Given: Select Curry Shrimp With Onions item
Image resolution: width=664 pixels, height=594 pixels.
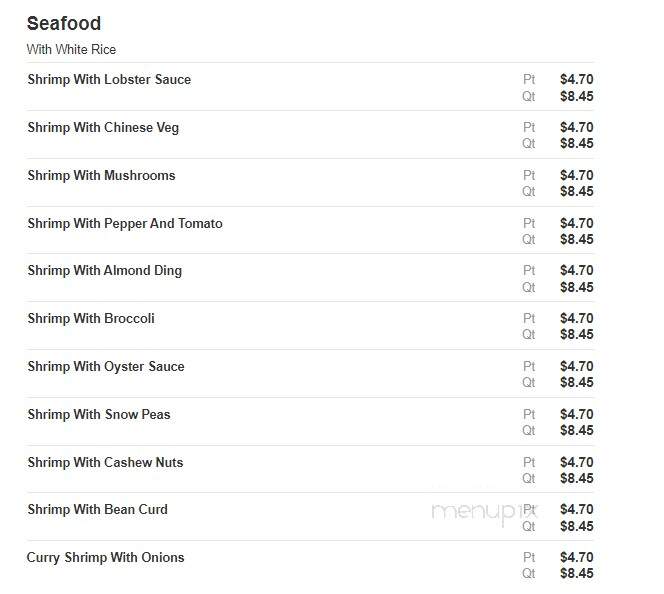Looking at the screenshot, I should (105, 558).
